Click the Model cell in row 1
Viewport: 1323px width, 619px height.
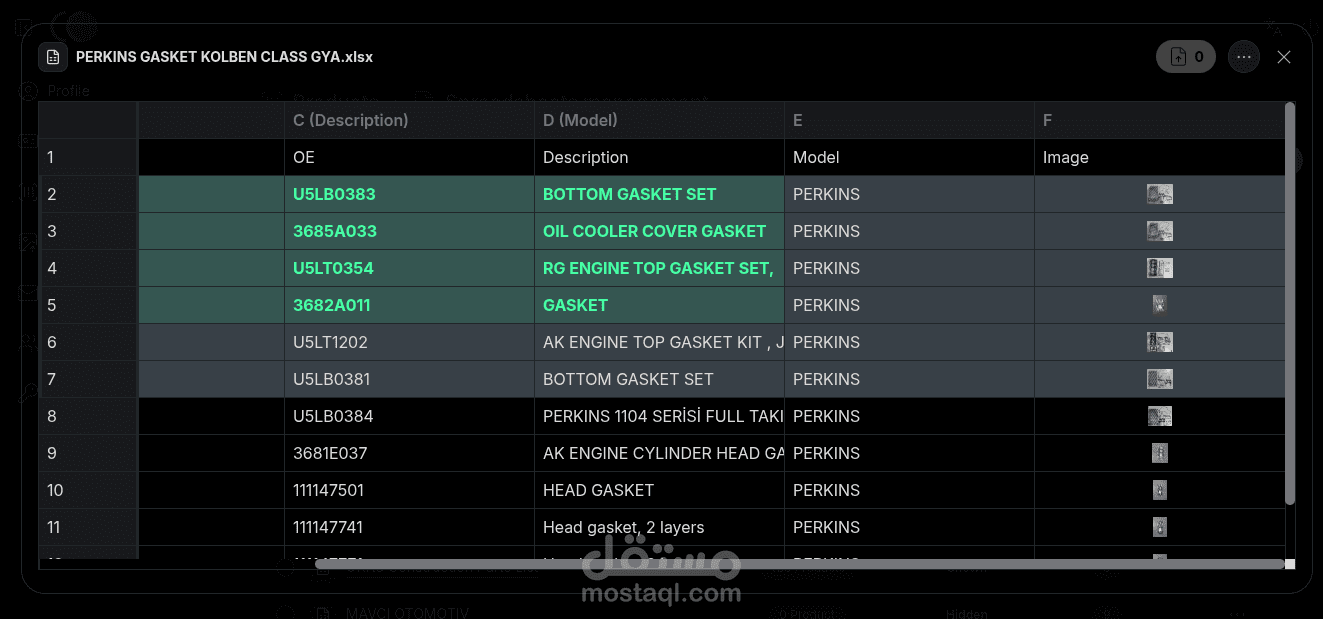[909, 157]
